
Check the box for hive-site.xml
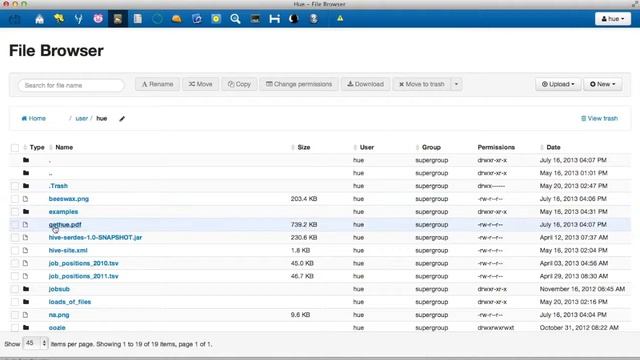click(15, 251)
